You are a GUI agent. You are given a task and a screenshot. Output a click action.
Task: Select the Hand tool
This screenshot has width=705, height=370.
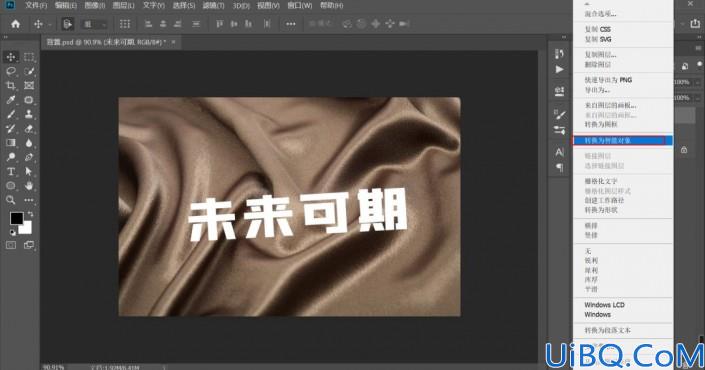[x=29, y=186]
